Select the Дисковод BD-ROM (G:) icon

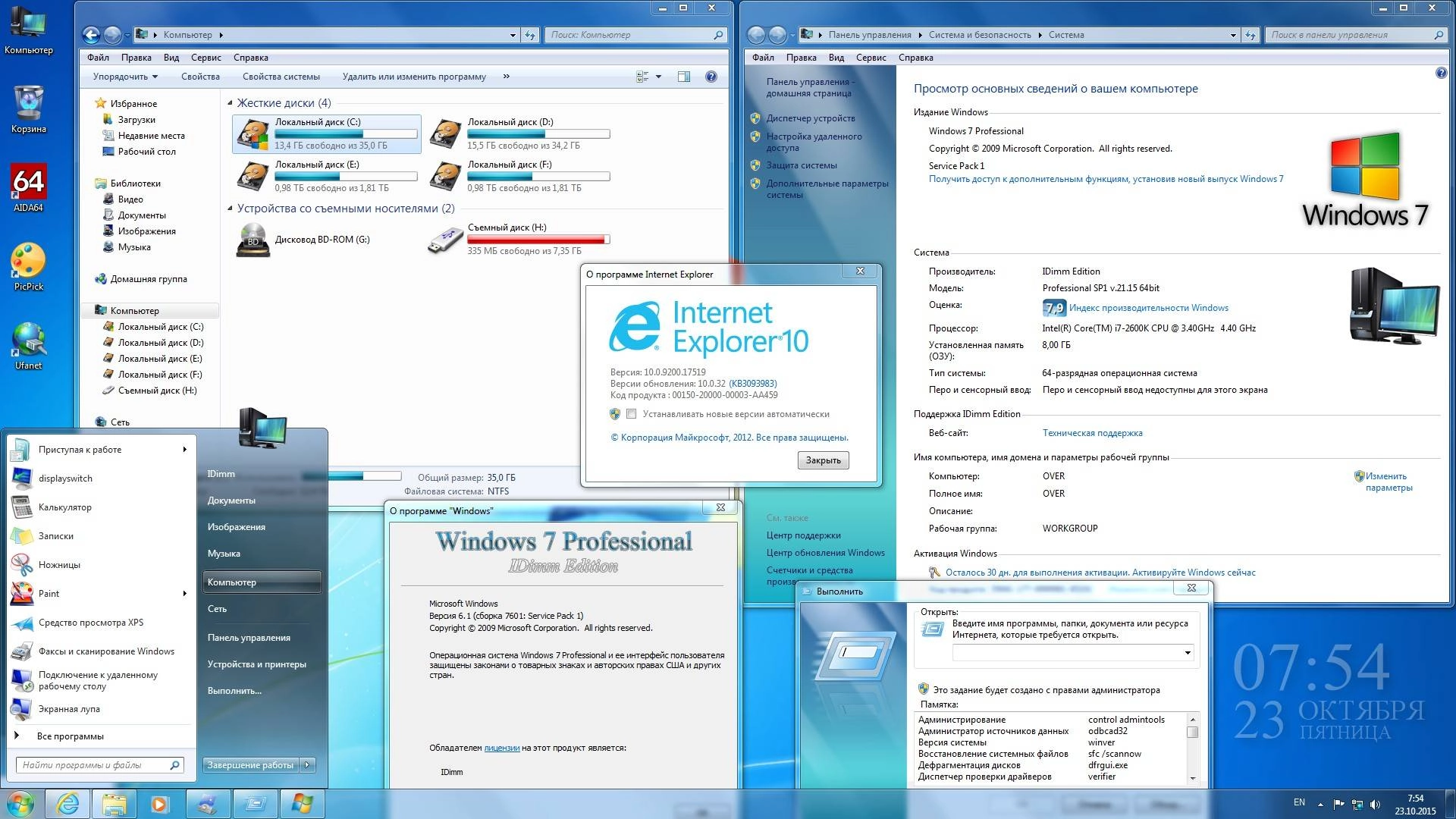[253, 240]
